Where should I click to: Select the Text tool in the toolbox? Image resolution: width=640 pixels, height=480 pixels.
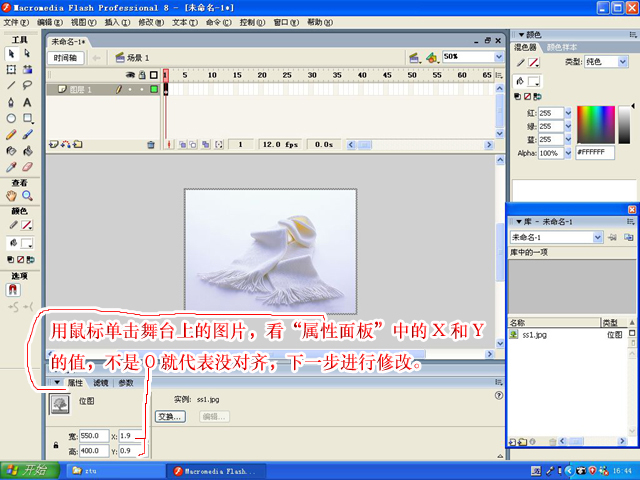tap(27, 101)
